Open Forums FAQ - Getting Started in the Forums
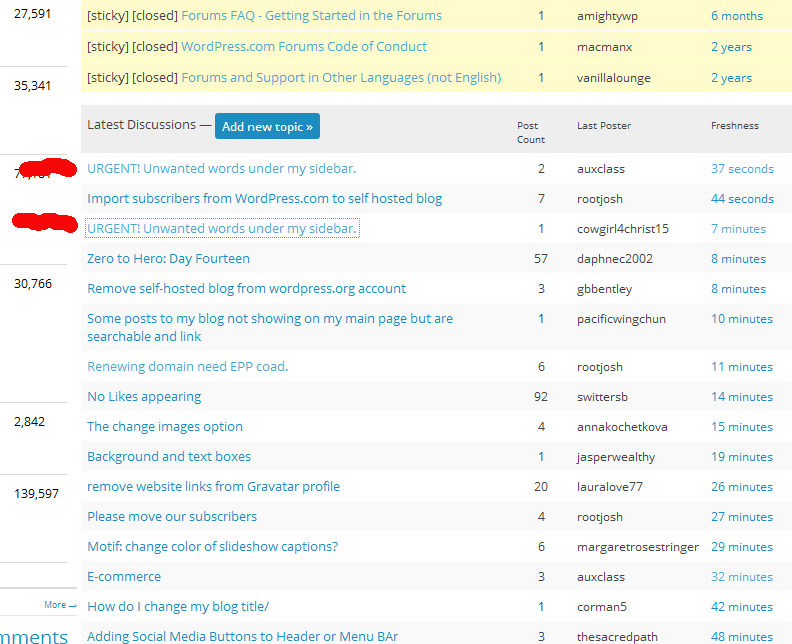 pyautogui.click(x=311, y=16)
